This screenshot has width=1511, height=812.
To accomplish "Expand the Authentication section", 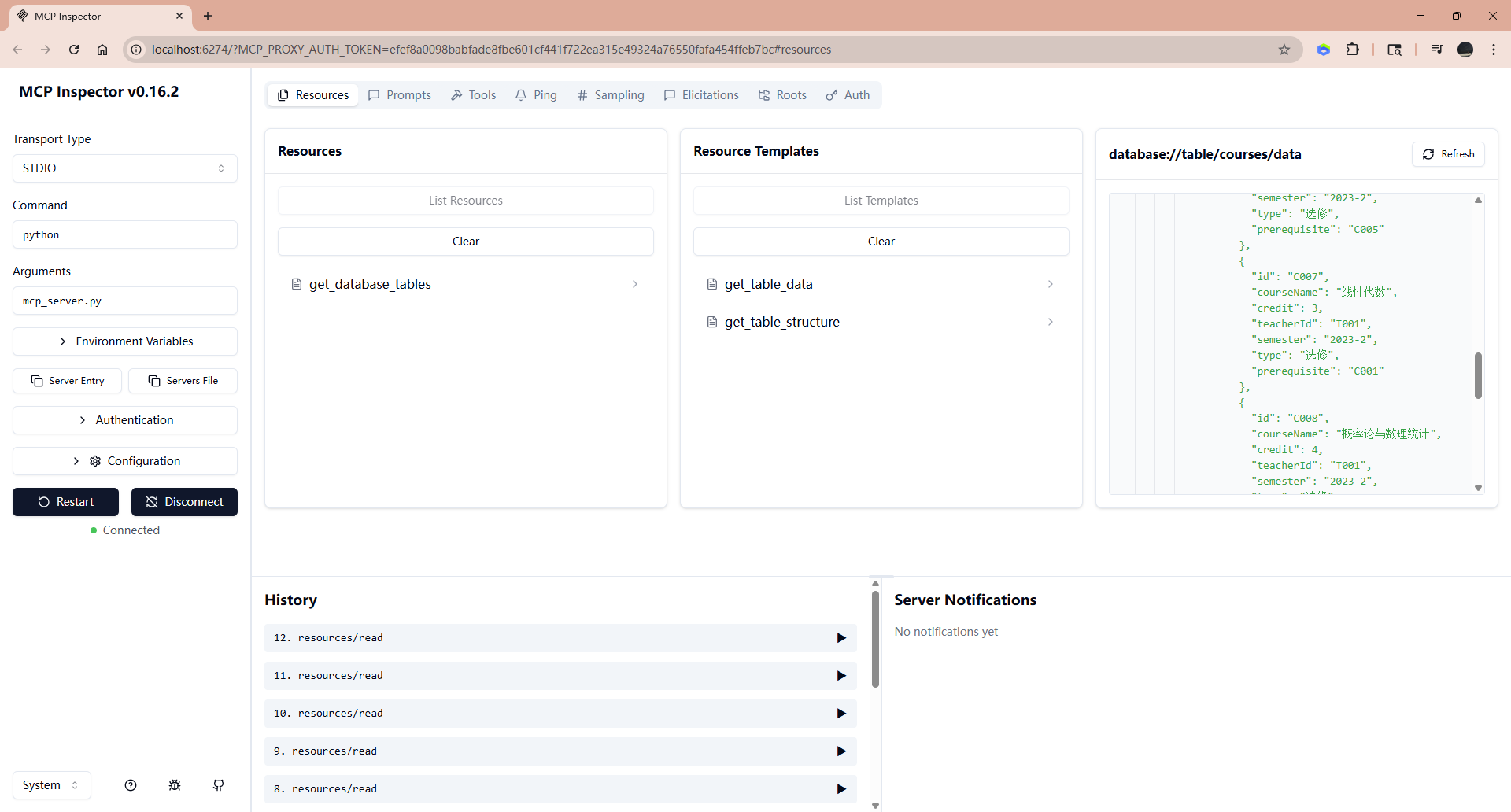I will 125,420.
